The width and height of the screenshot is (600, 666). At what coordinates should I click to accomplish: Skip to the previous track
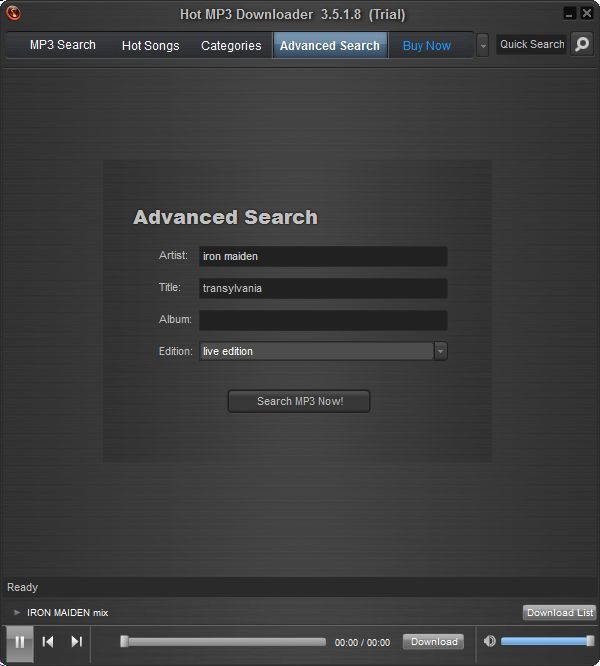(48, 641)
